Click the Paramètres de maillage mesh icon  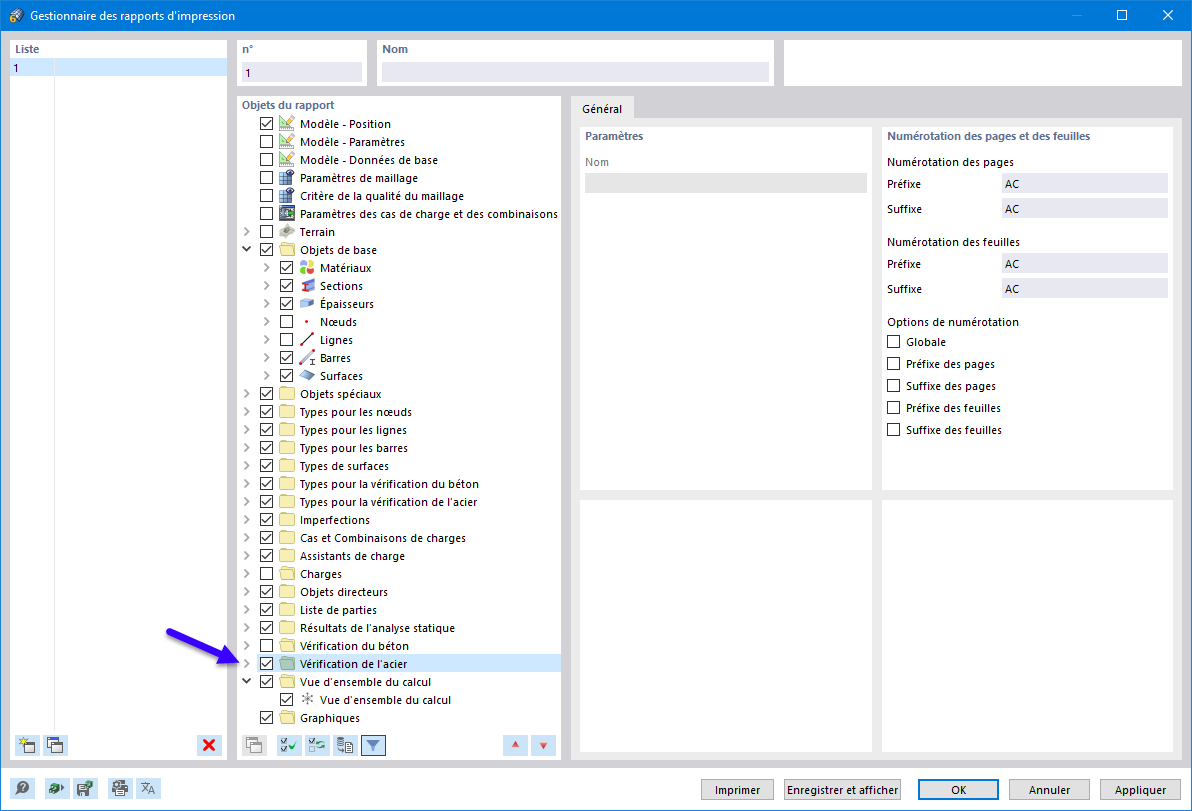click(287, 177)
